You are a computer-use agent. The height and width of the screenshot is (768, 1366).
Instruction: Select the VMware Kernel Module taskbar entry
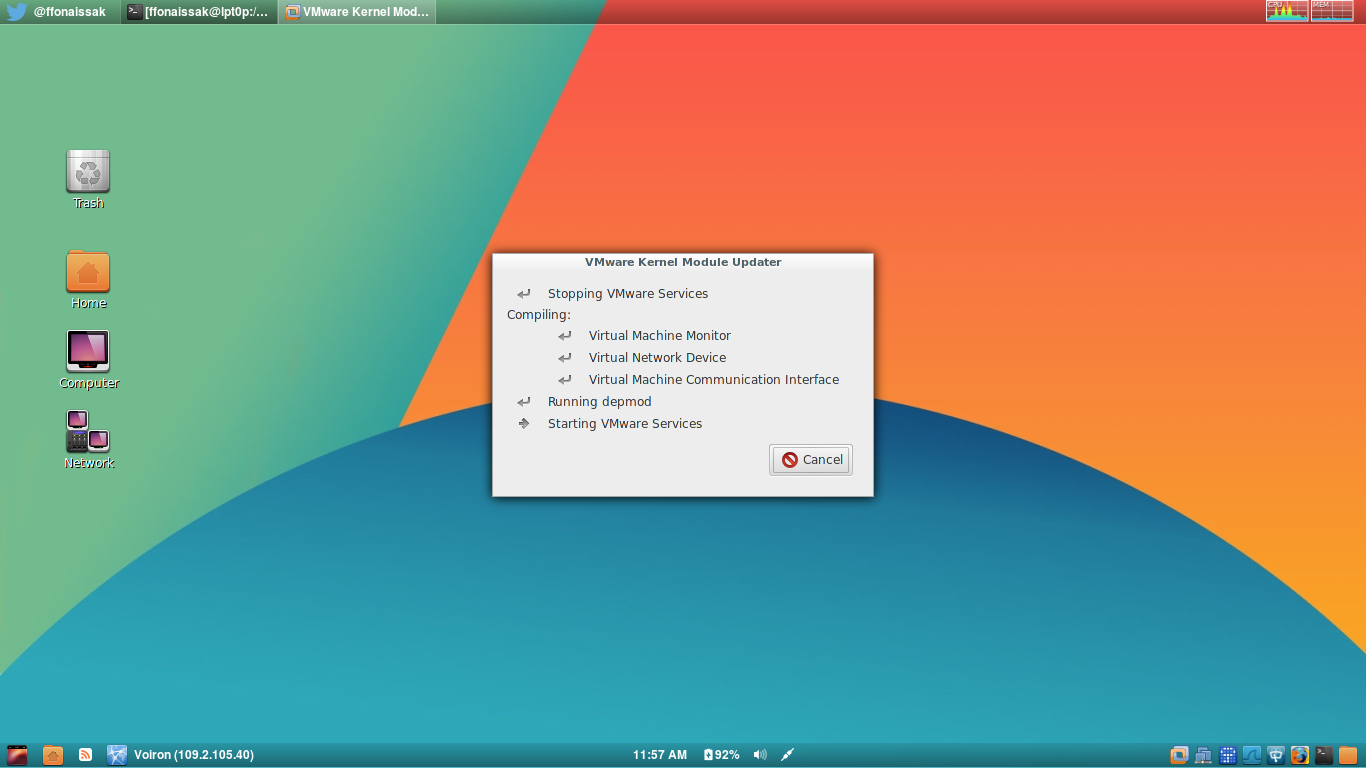pos(357,12)
